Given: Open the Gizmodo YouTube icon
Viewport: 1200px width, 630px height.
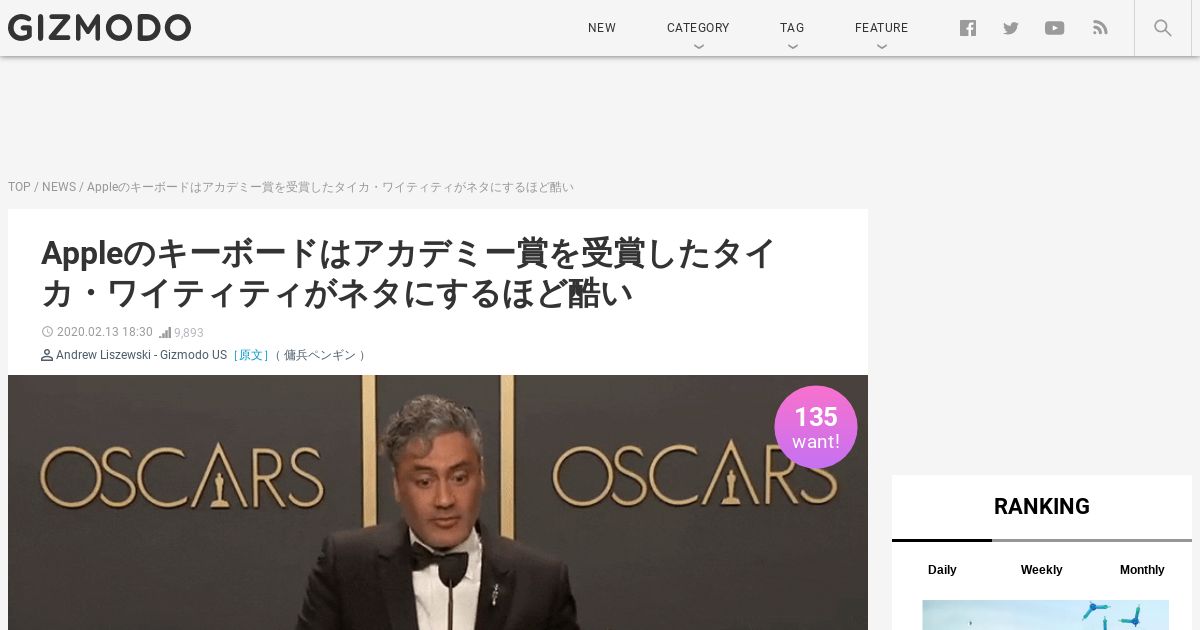Looking at the screenshot, I should 1055,28.
